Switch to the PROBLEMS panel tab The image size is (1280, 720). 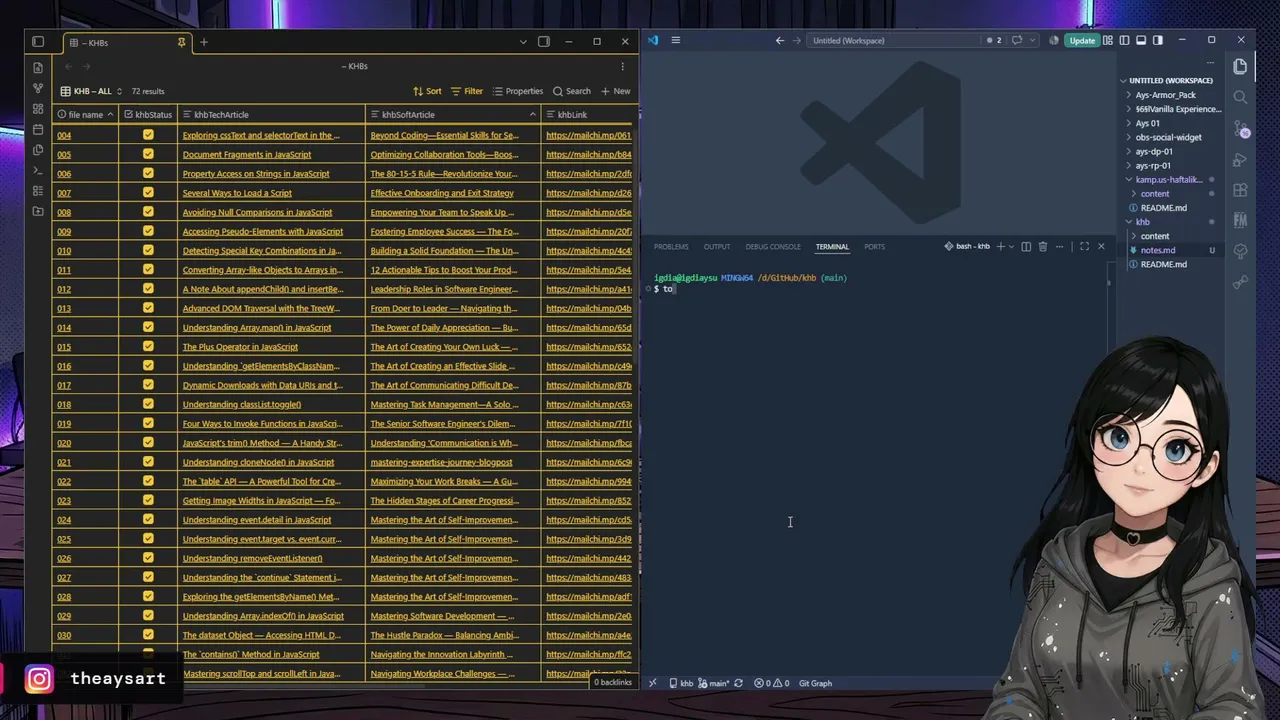(671, 246)
